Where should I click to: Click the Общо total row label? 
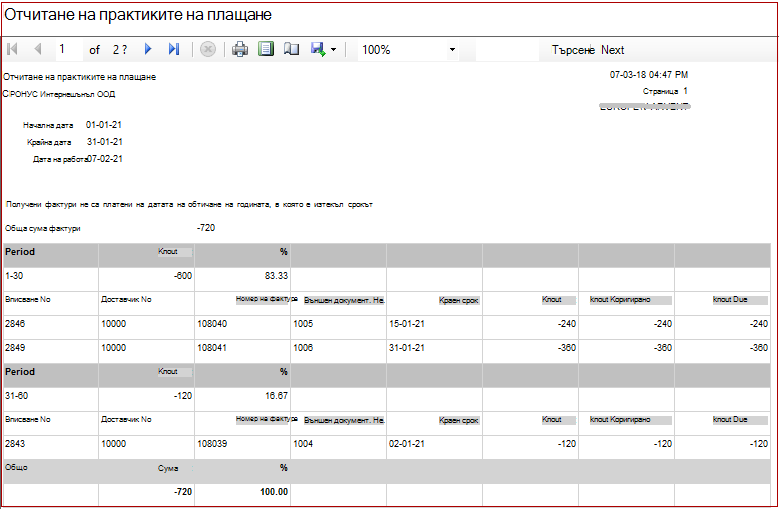16,467
